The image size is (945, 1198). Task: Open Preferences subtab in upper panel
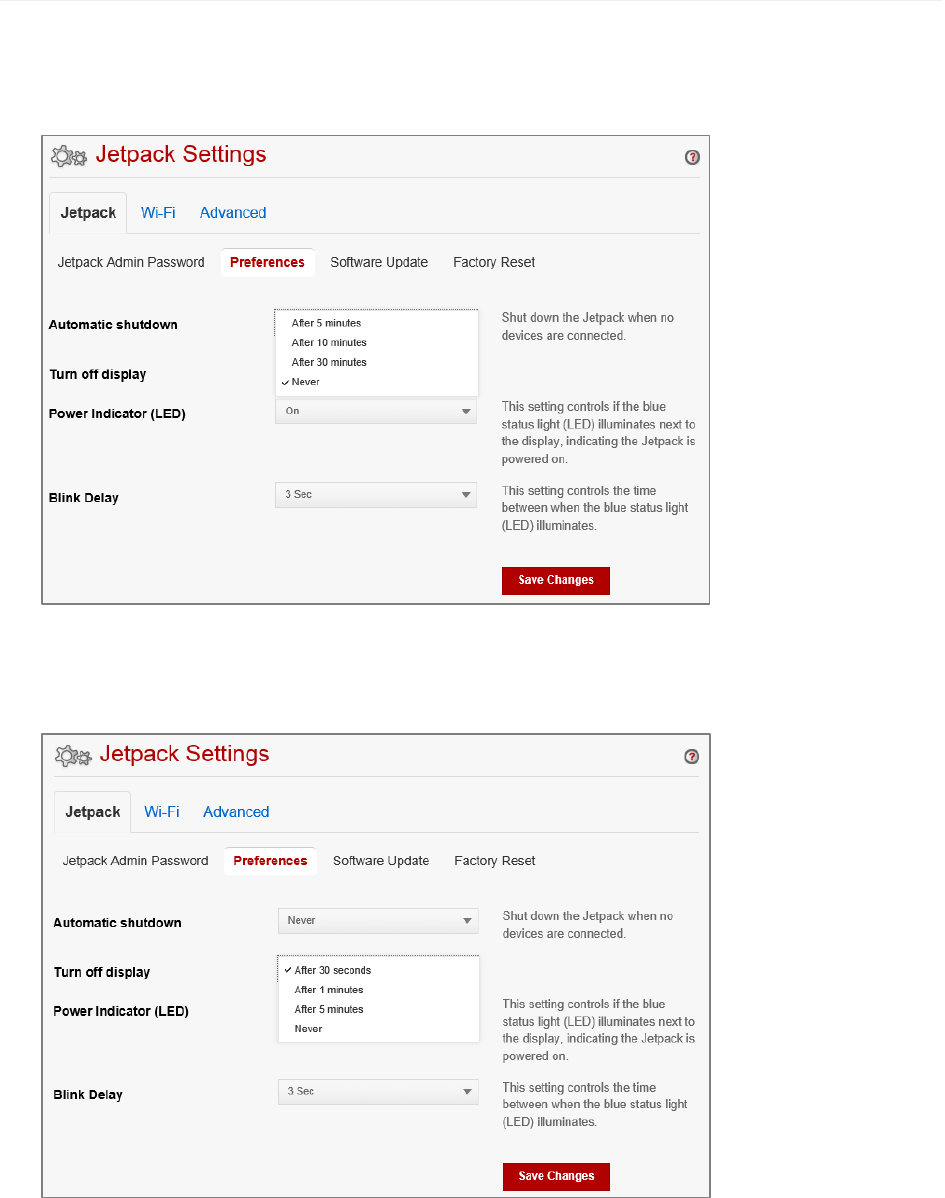tap(267, 262)
